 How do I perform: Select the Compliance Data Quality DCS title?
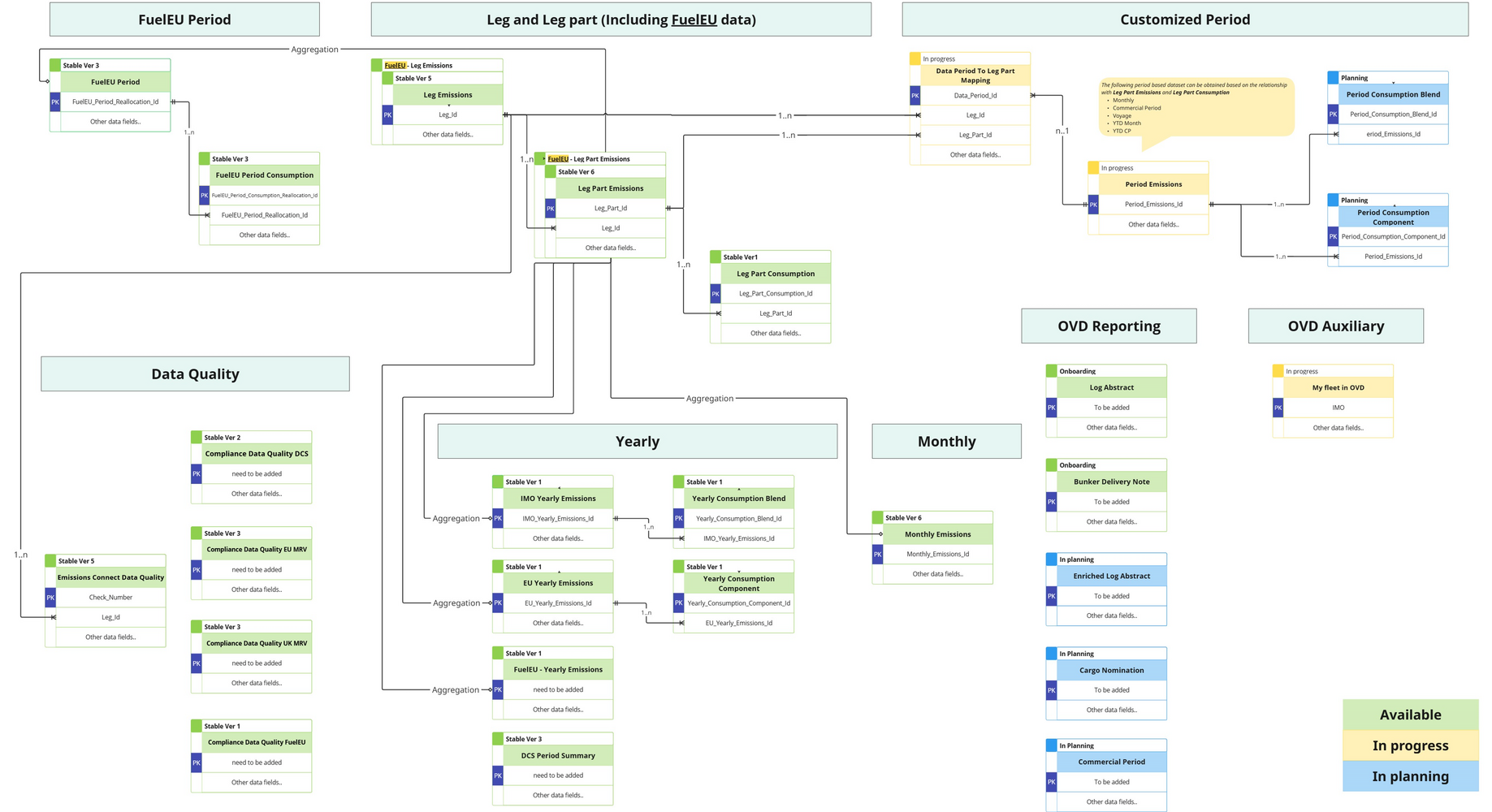(x=257, y=454)
